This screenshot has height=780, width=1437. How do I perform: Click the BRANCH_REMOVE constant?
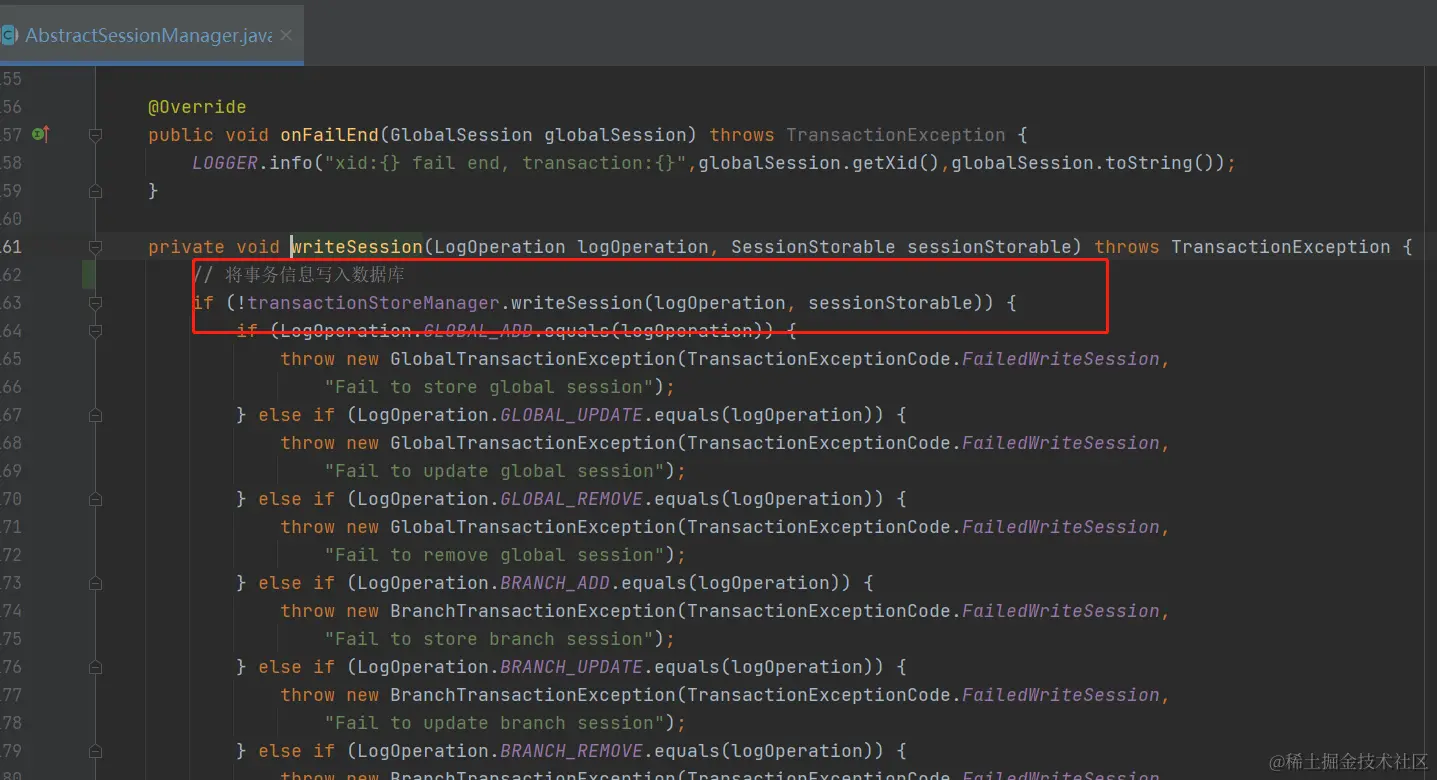point(572,751)
